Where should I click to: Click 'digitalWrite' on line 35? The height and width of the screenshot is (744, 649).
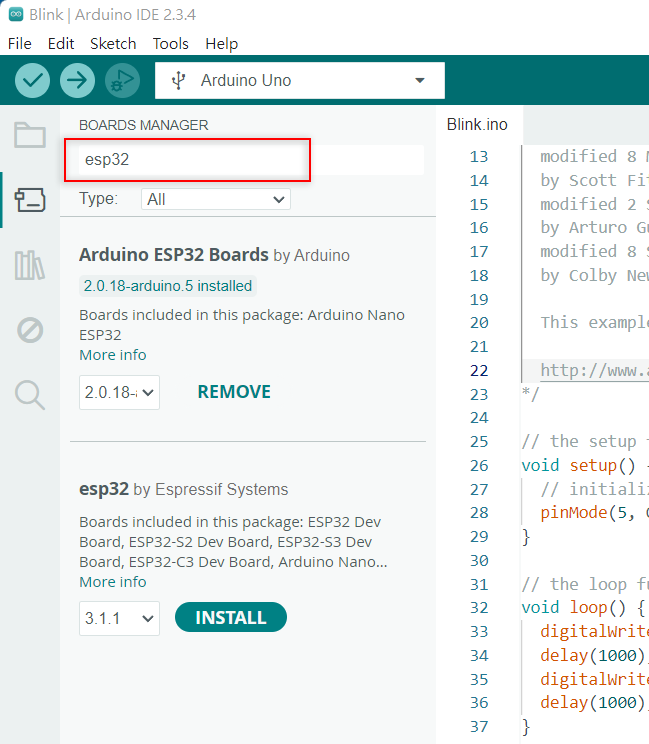pyautogui.click(x=594, y=679)
